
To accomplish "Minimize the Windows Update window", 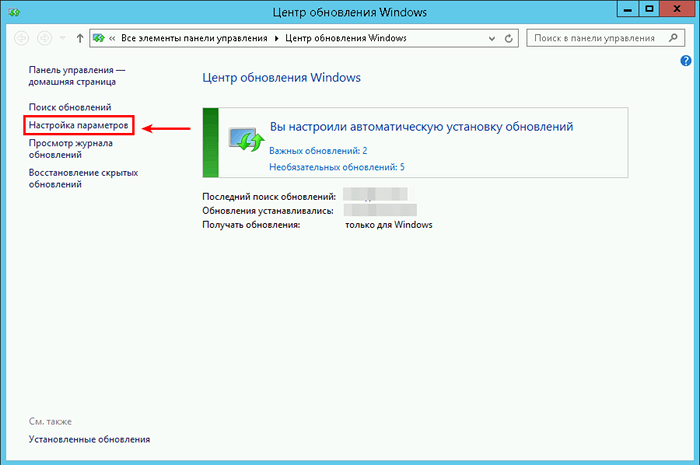I will [628, 9].
